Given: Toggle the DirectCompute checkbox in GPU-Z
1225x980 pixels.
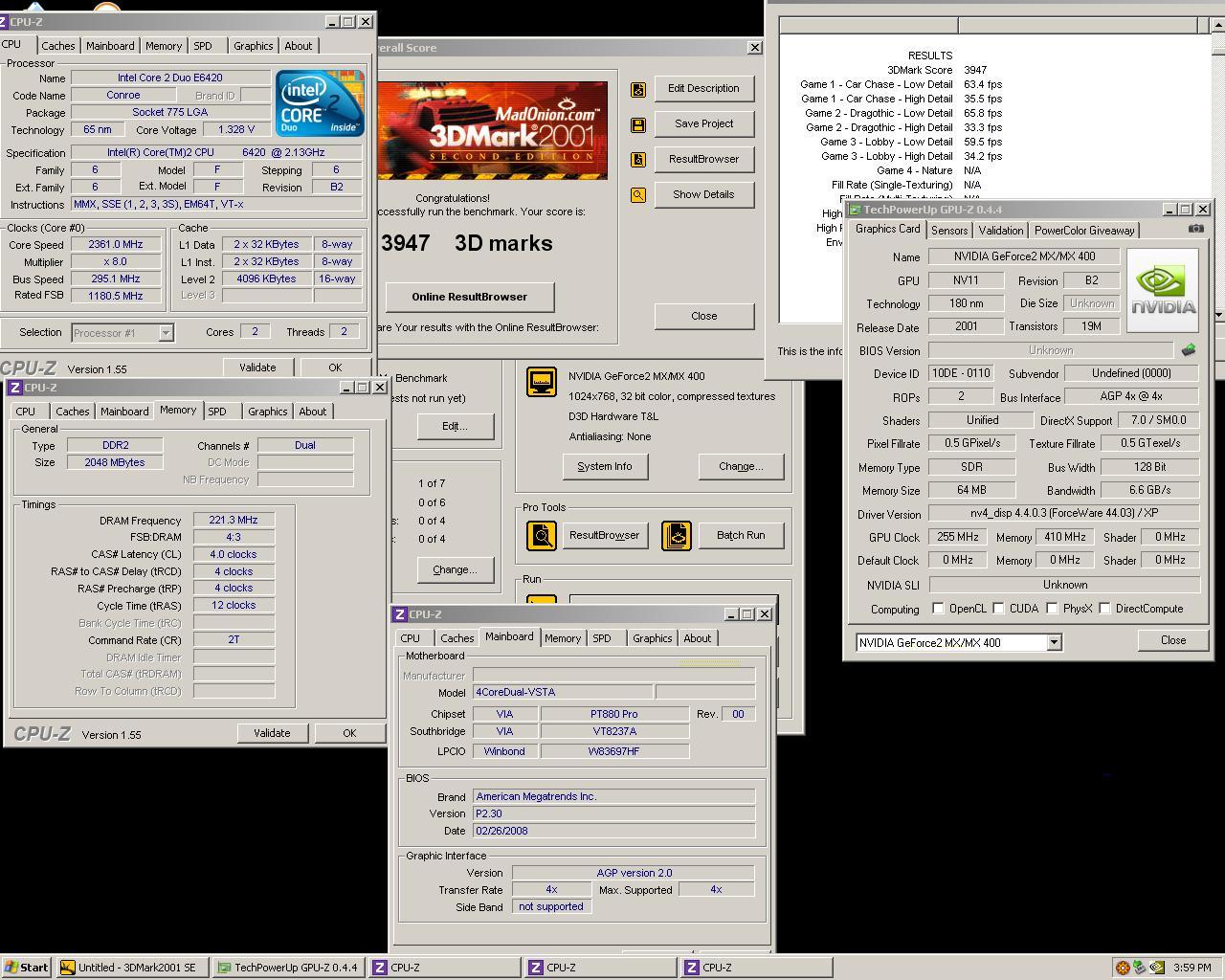Looking at the screenshot, I should click(1104, 609).
